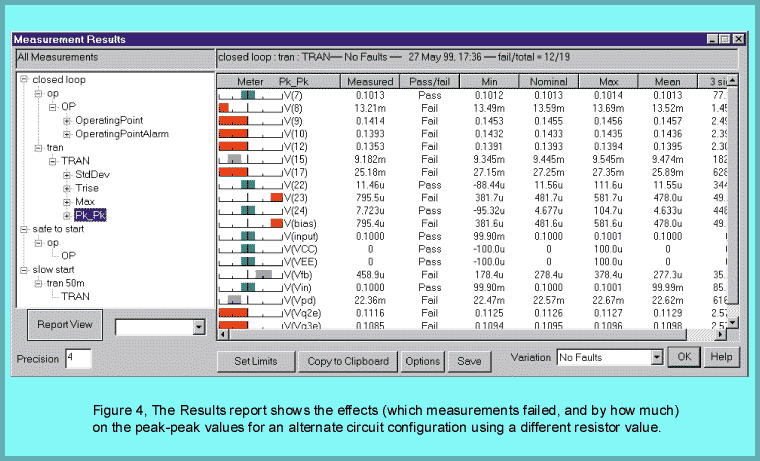This screenshot has width=760, height=461.
Task: Click the meter bar for V(bias)
Action: click(x=275, y=223)
